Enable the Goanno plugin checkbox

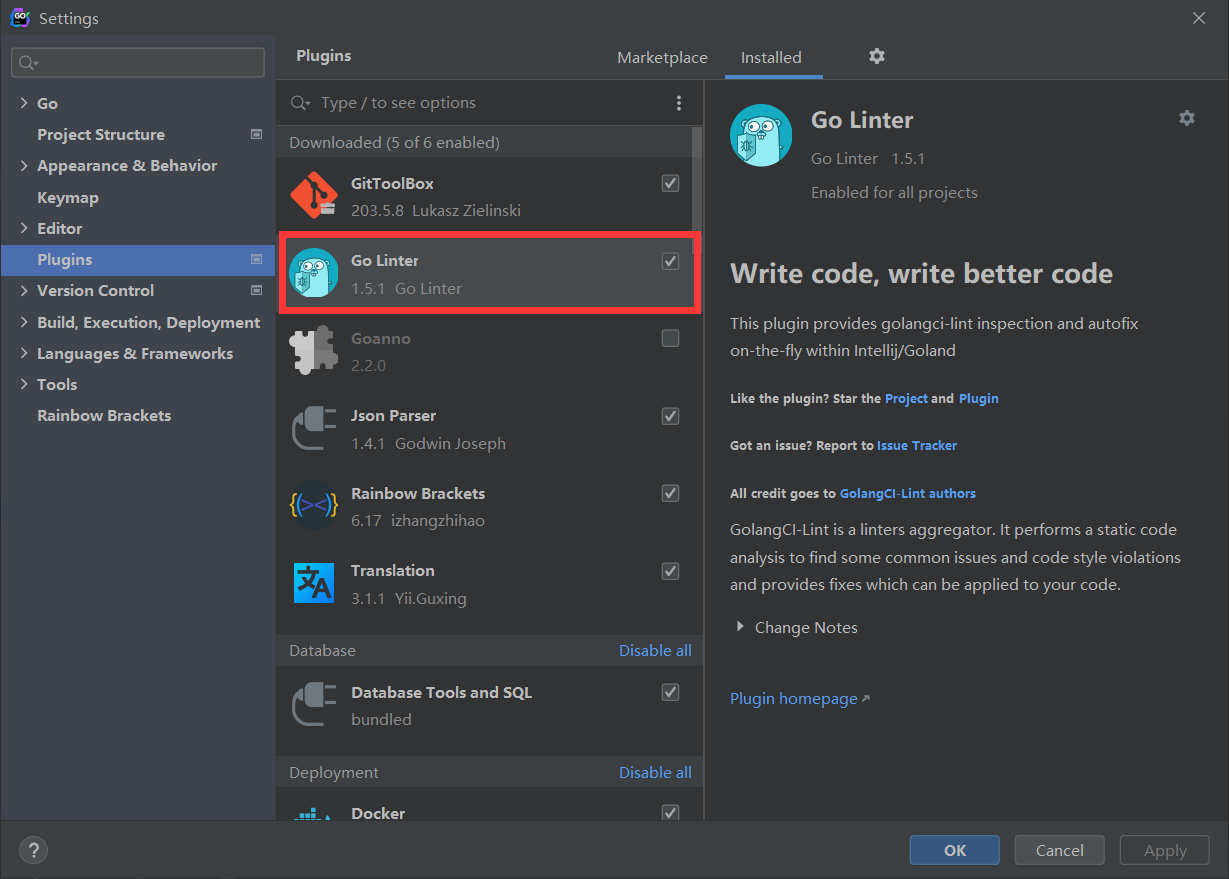pos(671,338)
